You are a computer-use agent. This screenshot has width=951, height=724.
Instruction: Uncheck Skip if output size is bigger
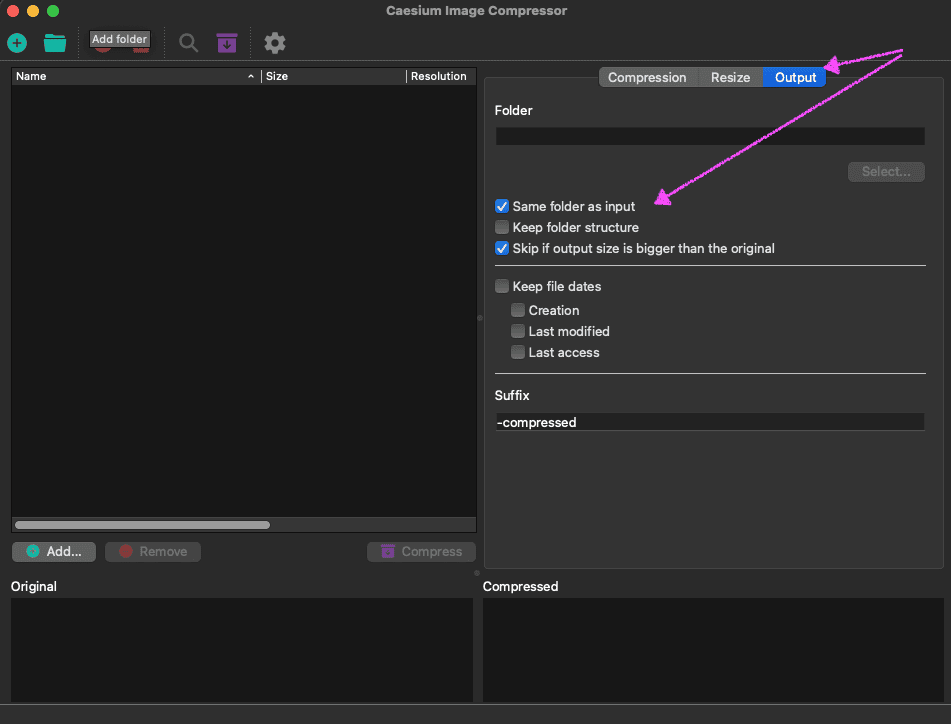(x=502, y=249)
